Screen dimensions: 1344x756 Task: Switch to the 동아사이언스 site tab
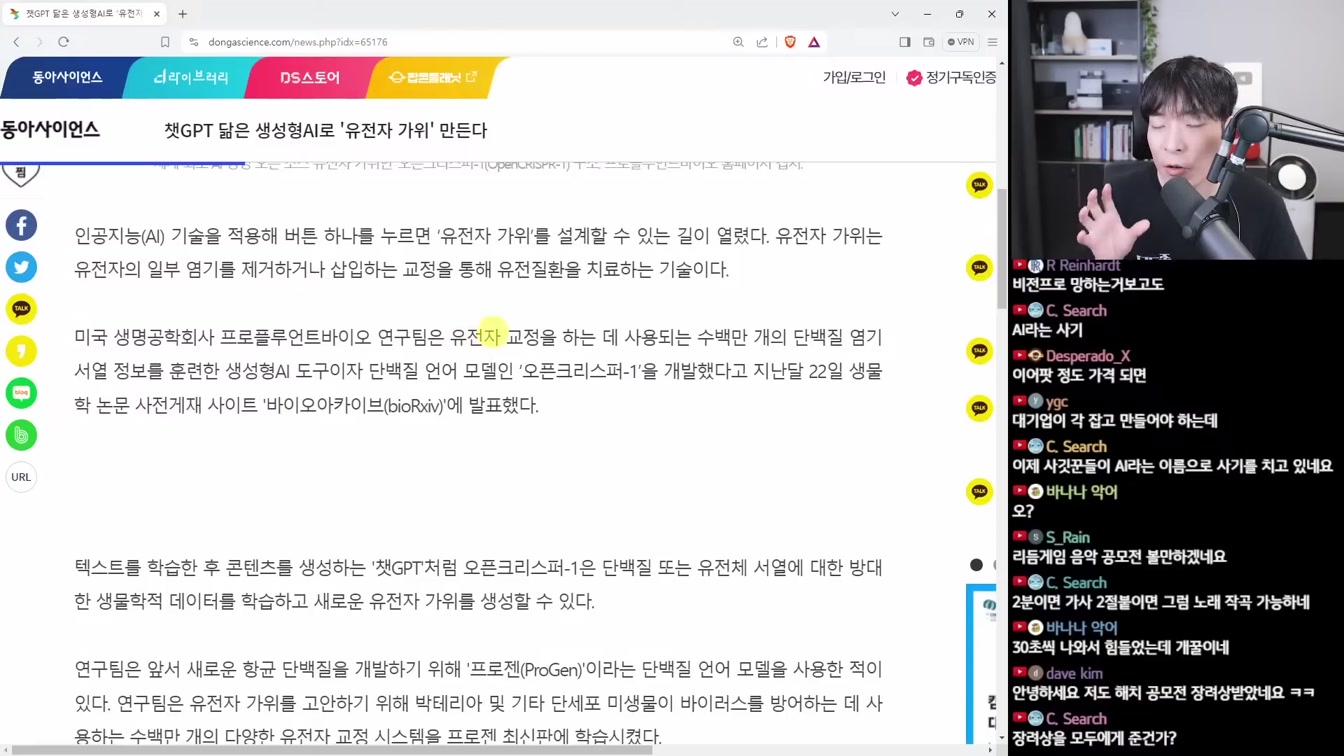(66, 77)
